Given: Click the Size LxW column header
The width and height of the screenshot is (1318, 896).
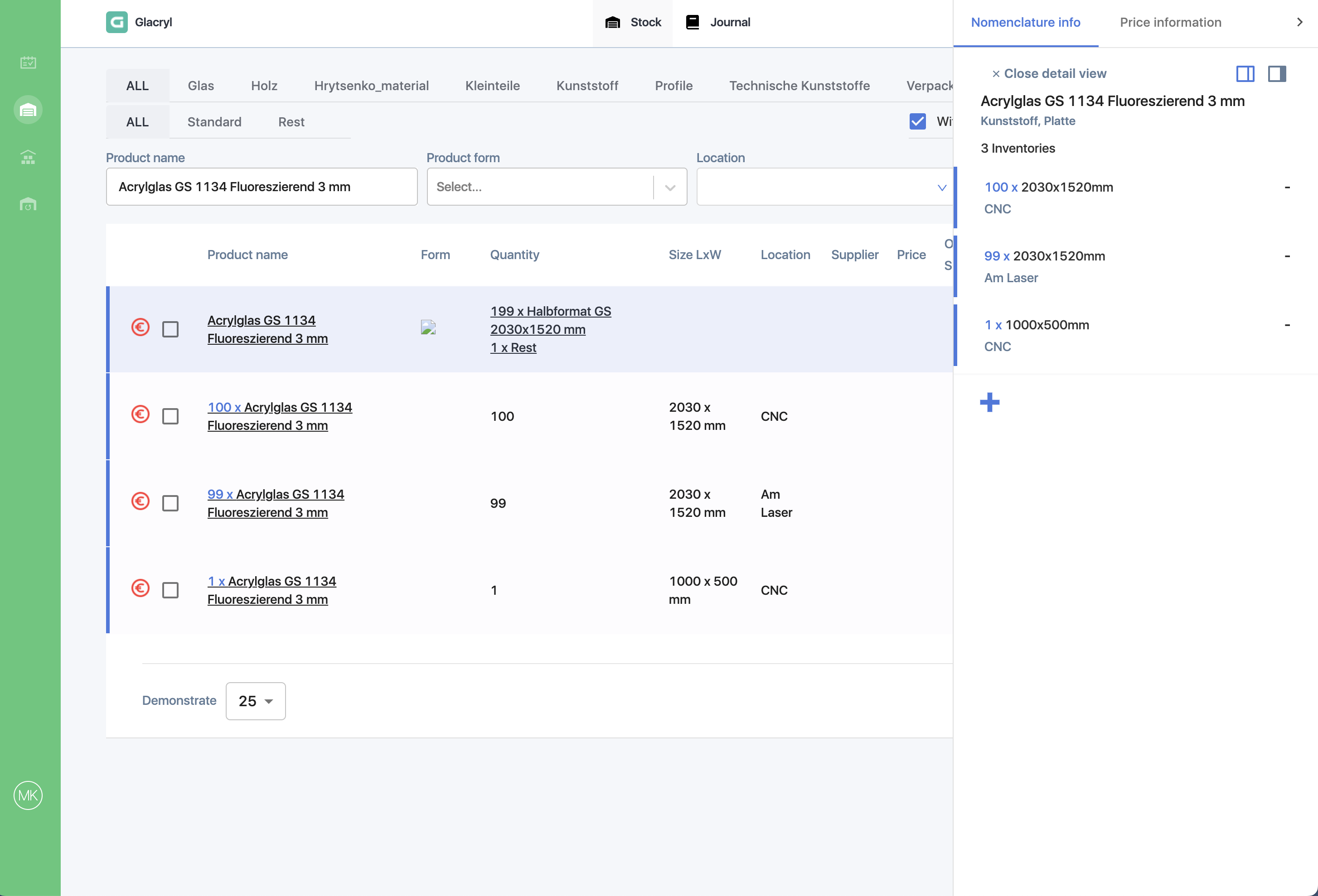Looking at the screenshot, I should tap(695, 255).
